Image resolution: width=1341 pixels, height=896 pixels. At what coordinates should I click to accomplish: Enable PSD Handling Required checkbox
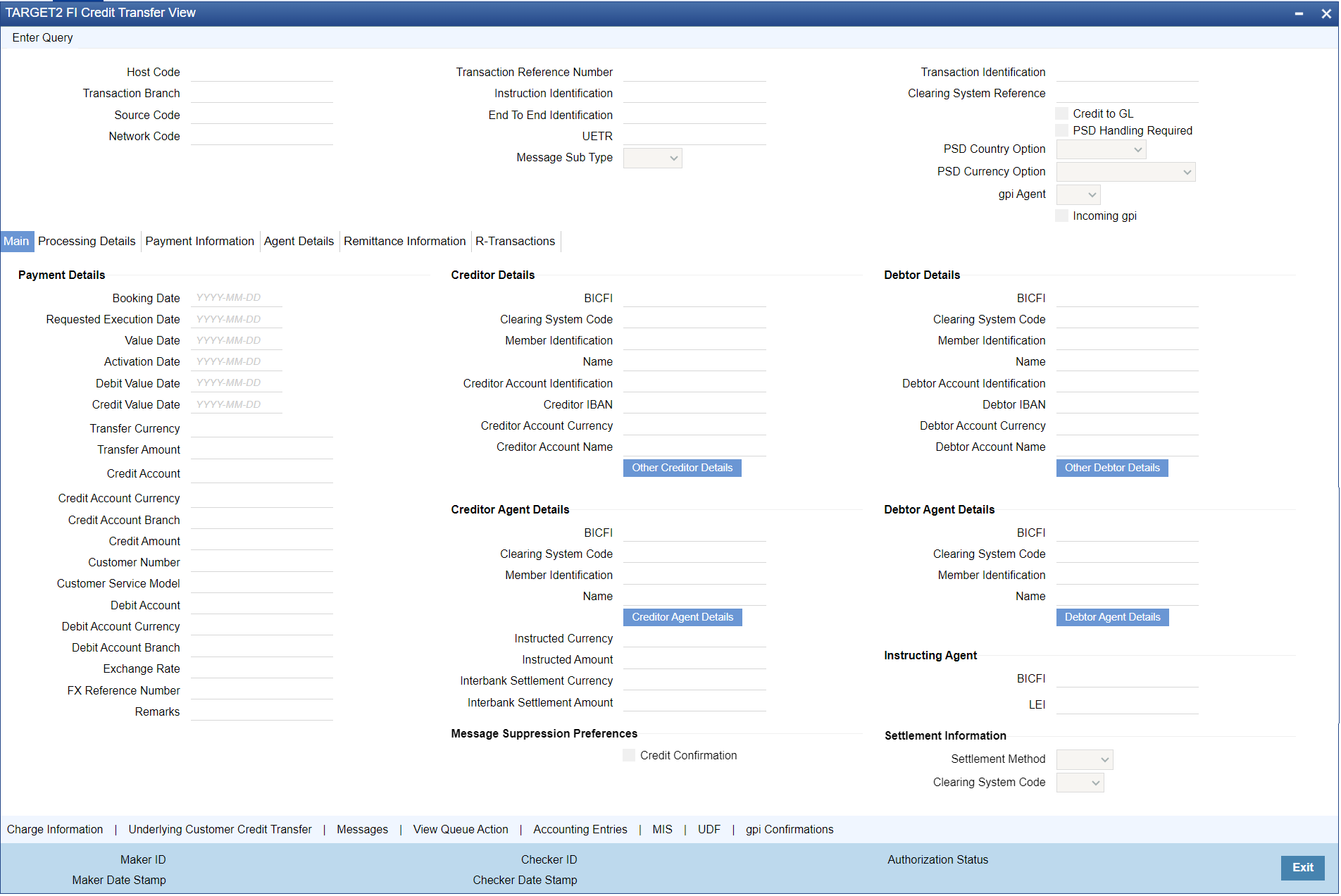(1062, 130)
